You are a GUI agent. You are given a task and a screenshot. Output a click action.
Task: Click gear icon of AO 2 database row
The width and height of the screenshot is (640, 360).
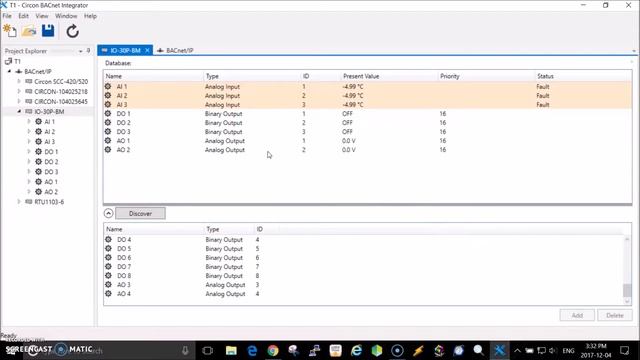click(108, 149)
